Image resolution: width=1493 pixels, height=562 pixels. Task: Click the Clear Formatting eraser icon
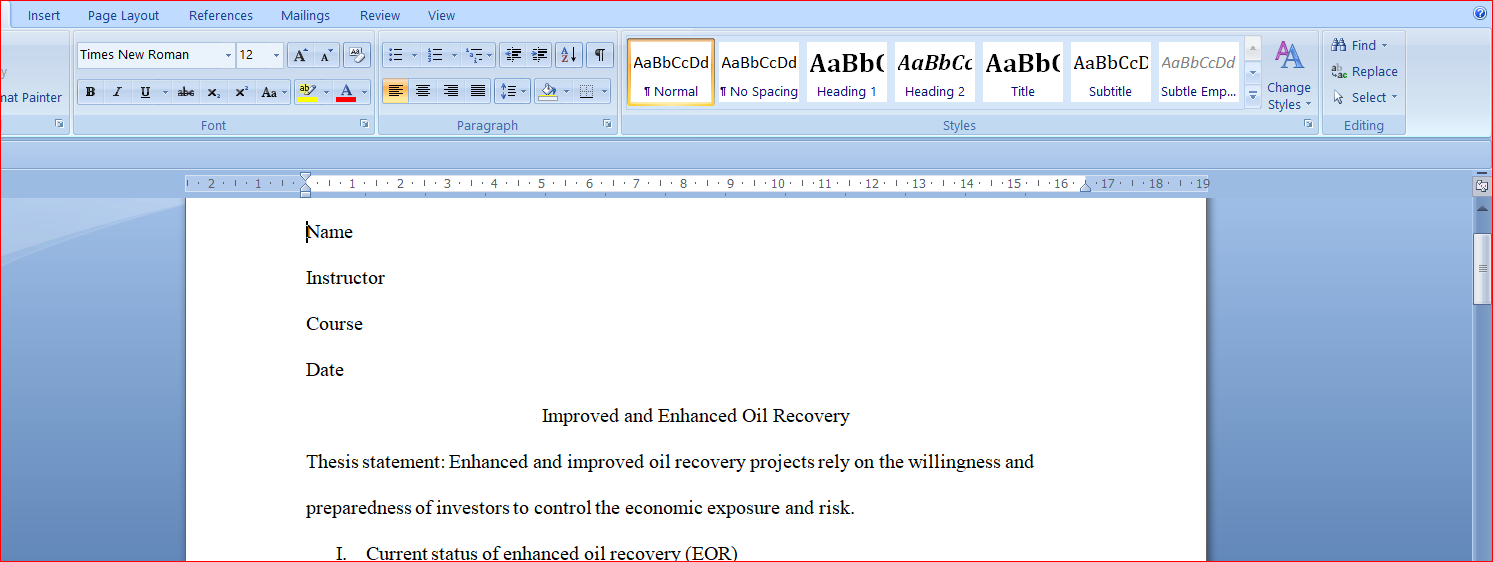coord(357,55)
